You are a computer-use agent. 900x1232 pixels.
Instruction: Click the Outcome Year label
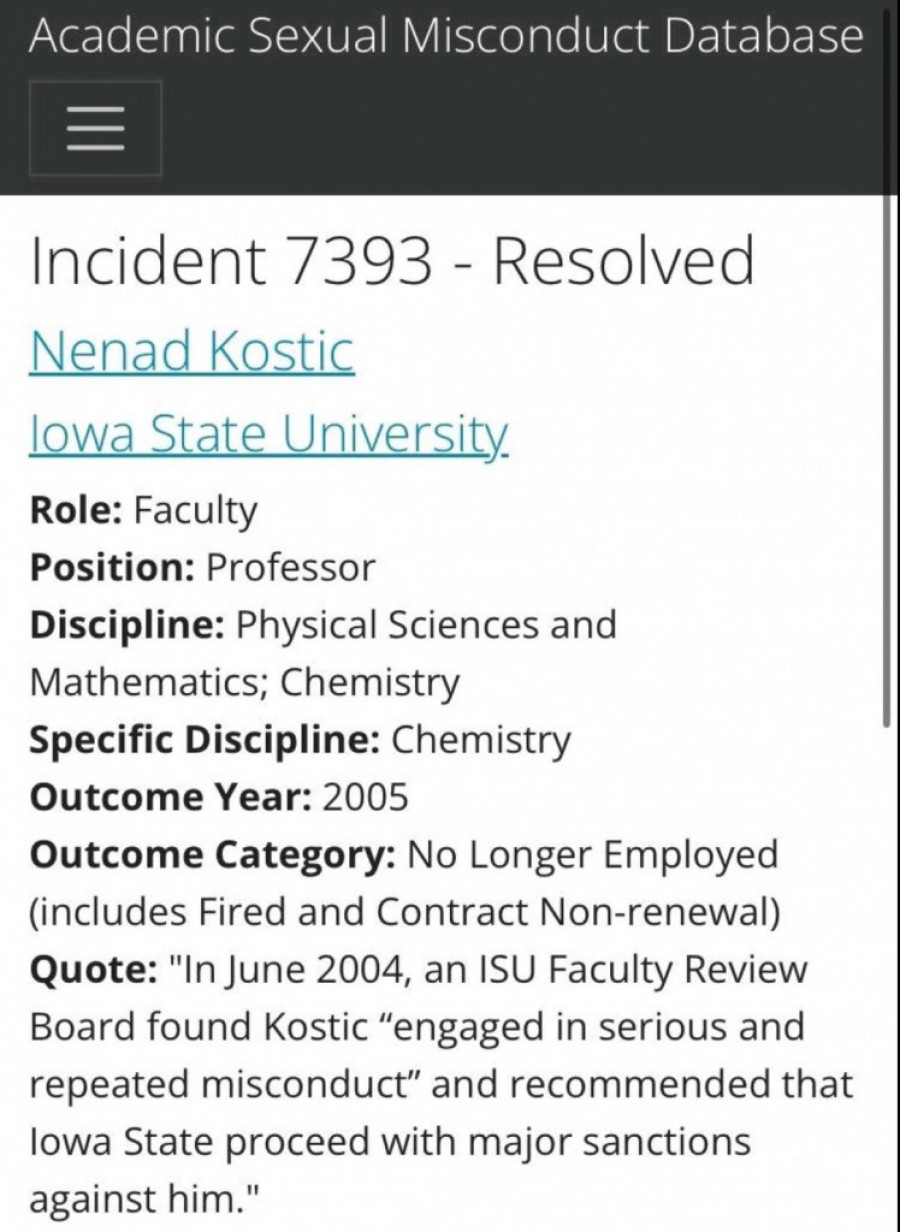[172, 797]
